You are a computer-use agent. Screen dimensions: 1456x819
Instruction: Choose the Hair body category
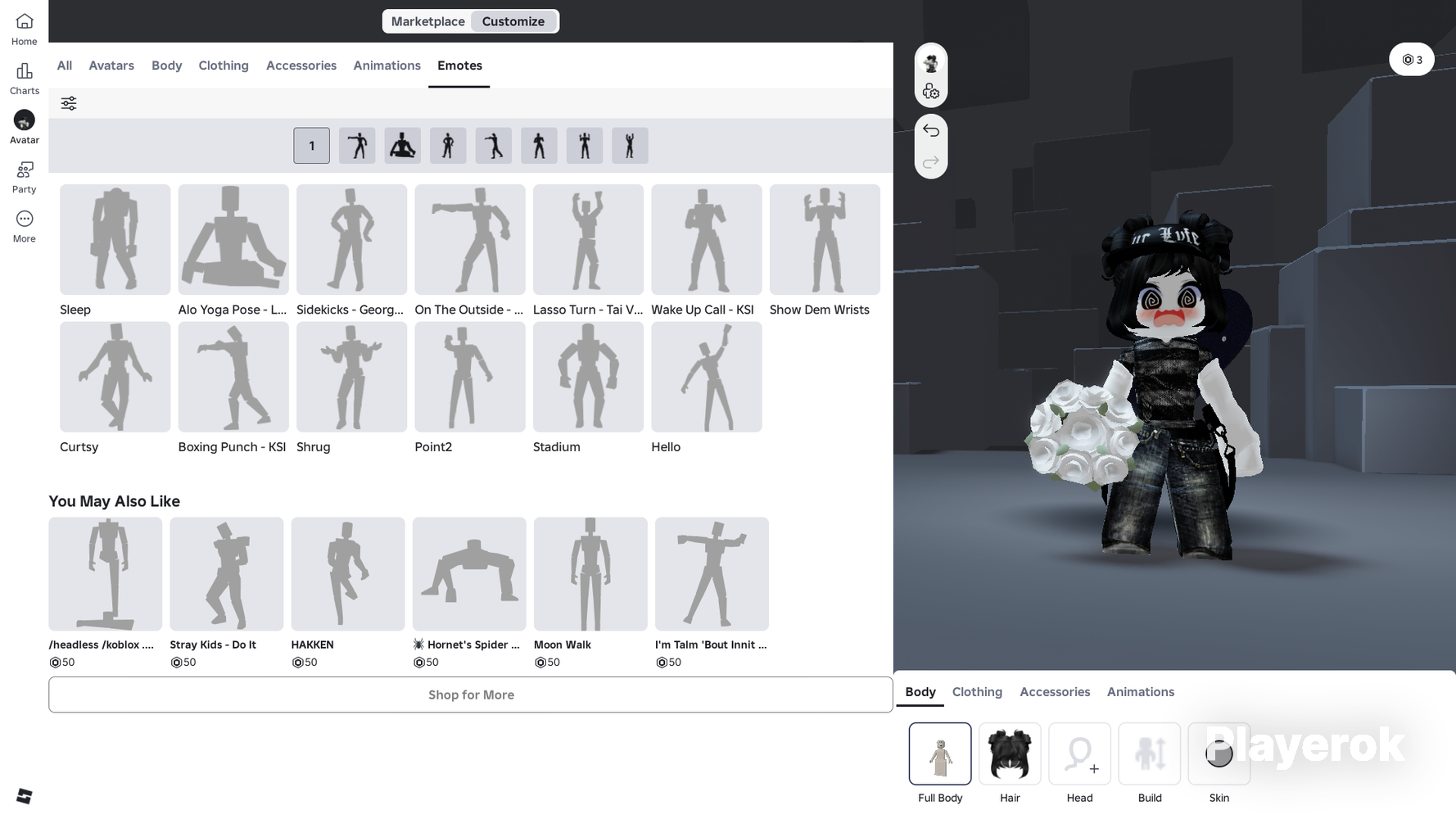click(1010, 753)
